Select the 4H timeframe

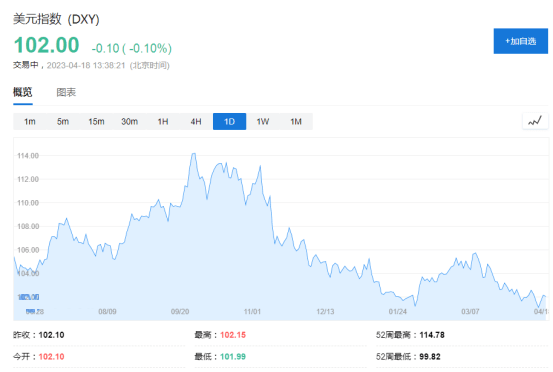196,122
